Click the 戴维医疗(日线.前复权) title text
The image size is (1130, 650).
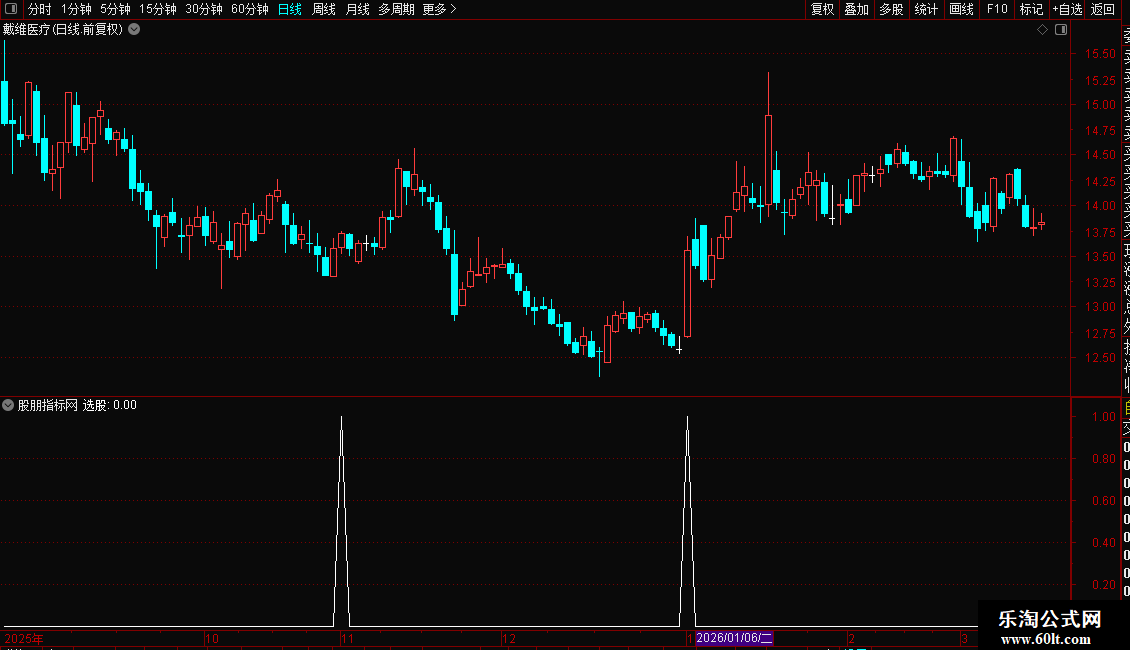(63, 30)
